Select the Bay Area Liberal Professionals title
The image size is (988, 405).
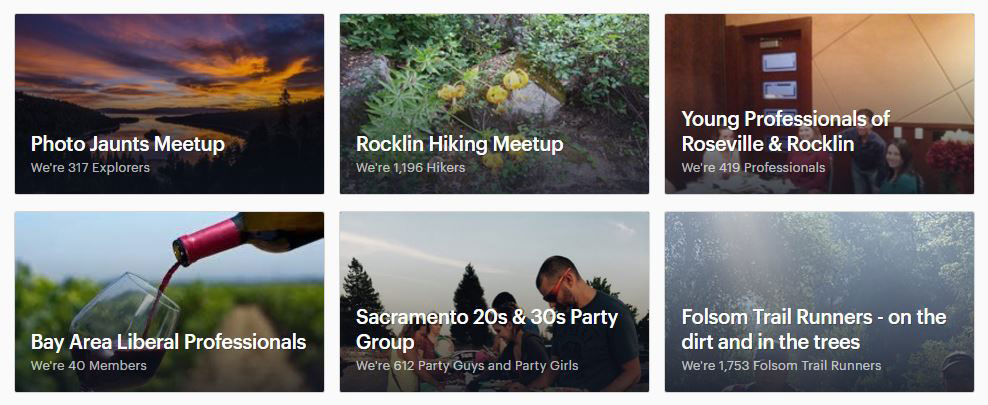168,342
